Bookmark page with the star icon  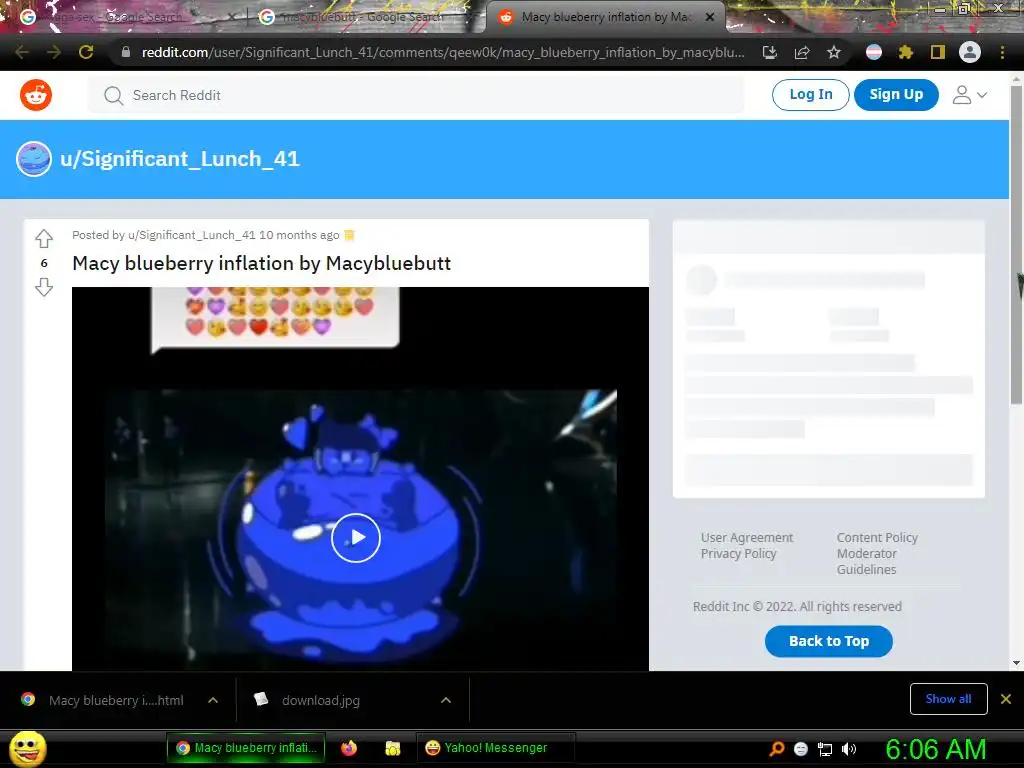click(x=834, y=52)
